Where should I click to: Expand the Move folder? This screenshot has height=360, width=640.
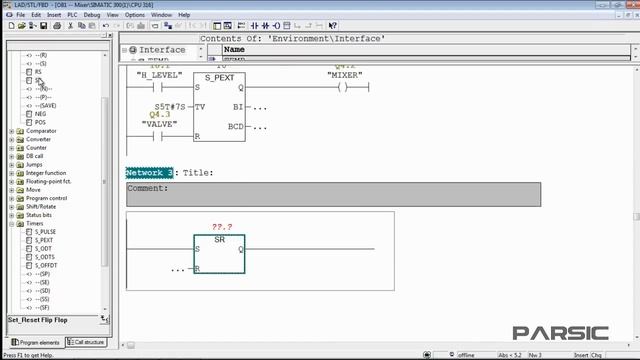11,190
